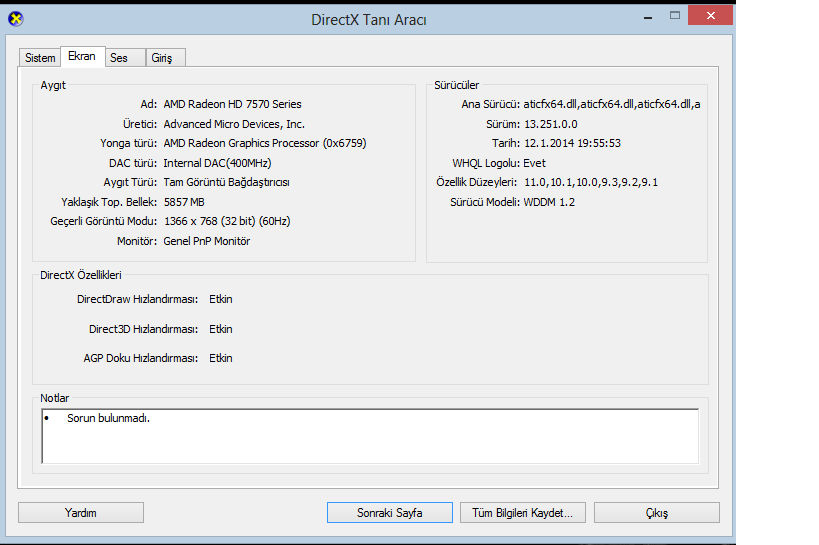Click the Ana Sürücü aticfx64.dll value
The width and height of the screenshot is (819, 545).
(x=612, y=104)
